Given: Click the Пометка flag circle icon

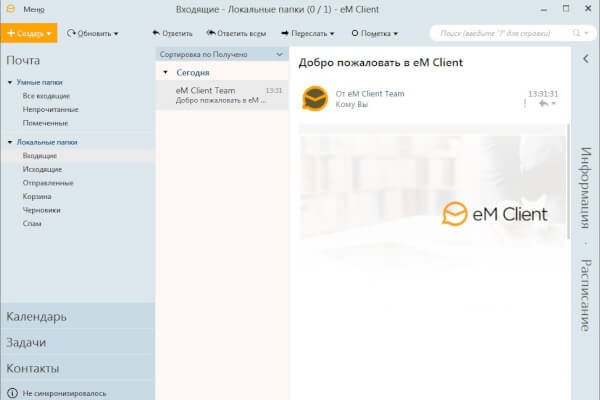Looking at the screenshot, I should point(355,33).
